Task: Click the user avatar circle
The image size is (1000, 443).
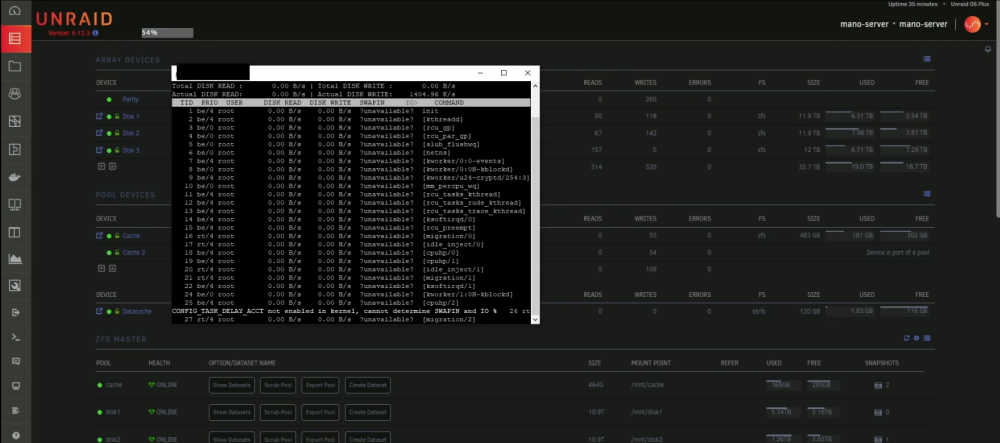Action: 973,24
